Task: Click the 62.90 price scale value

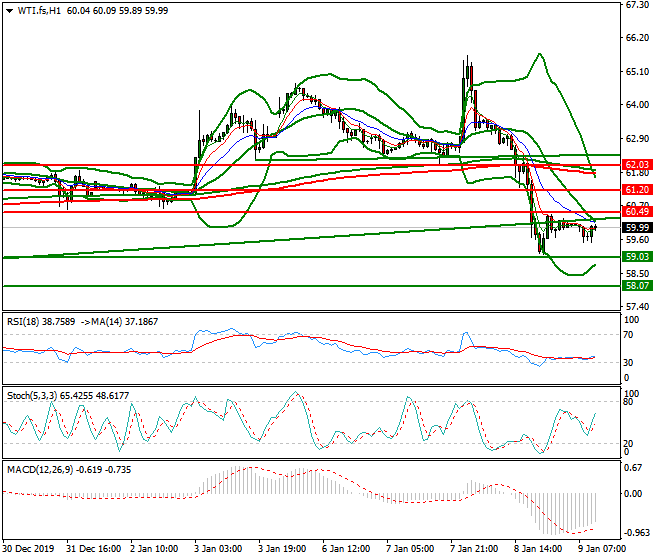Action: point(637,139)
